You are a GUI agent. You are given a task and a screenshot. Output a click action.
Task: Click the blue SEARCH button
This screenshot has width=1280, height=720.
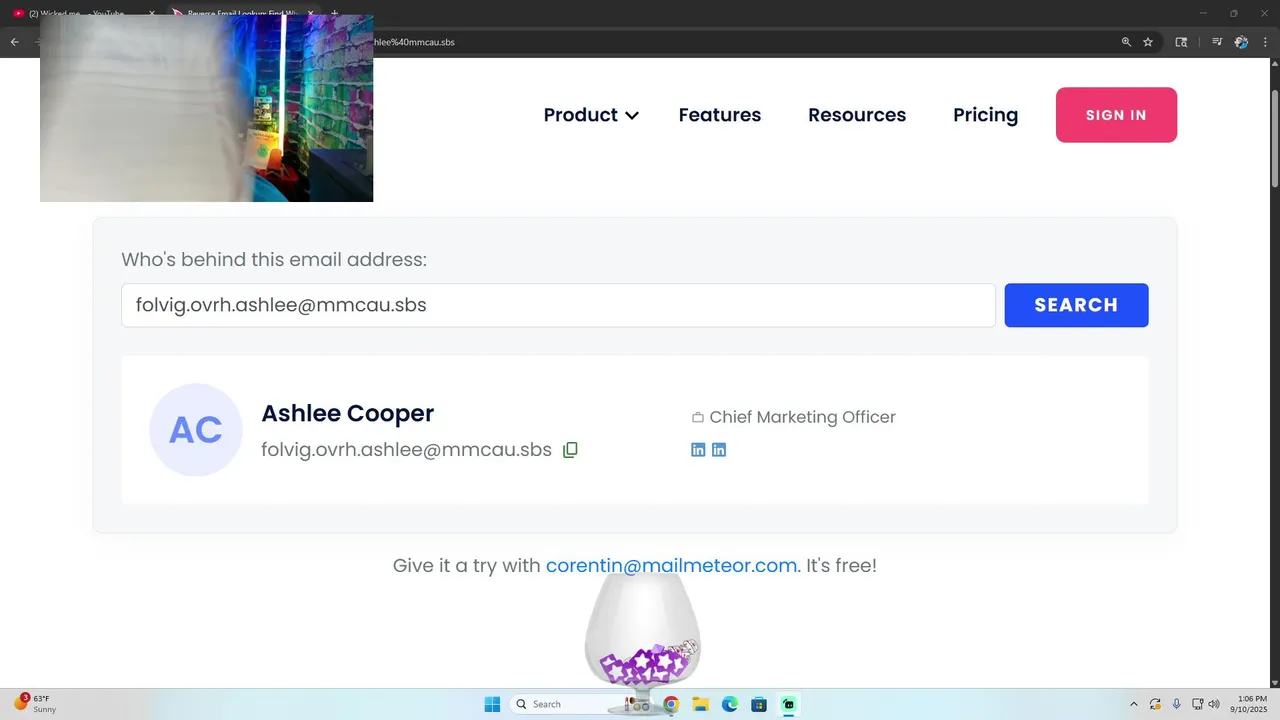coord(1076,305)
